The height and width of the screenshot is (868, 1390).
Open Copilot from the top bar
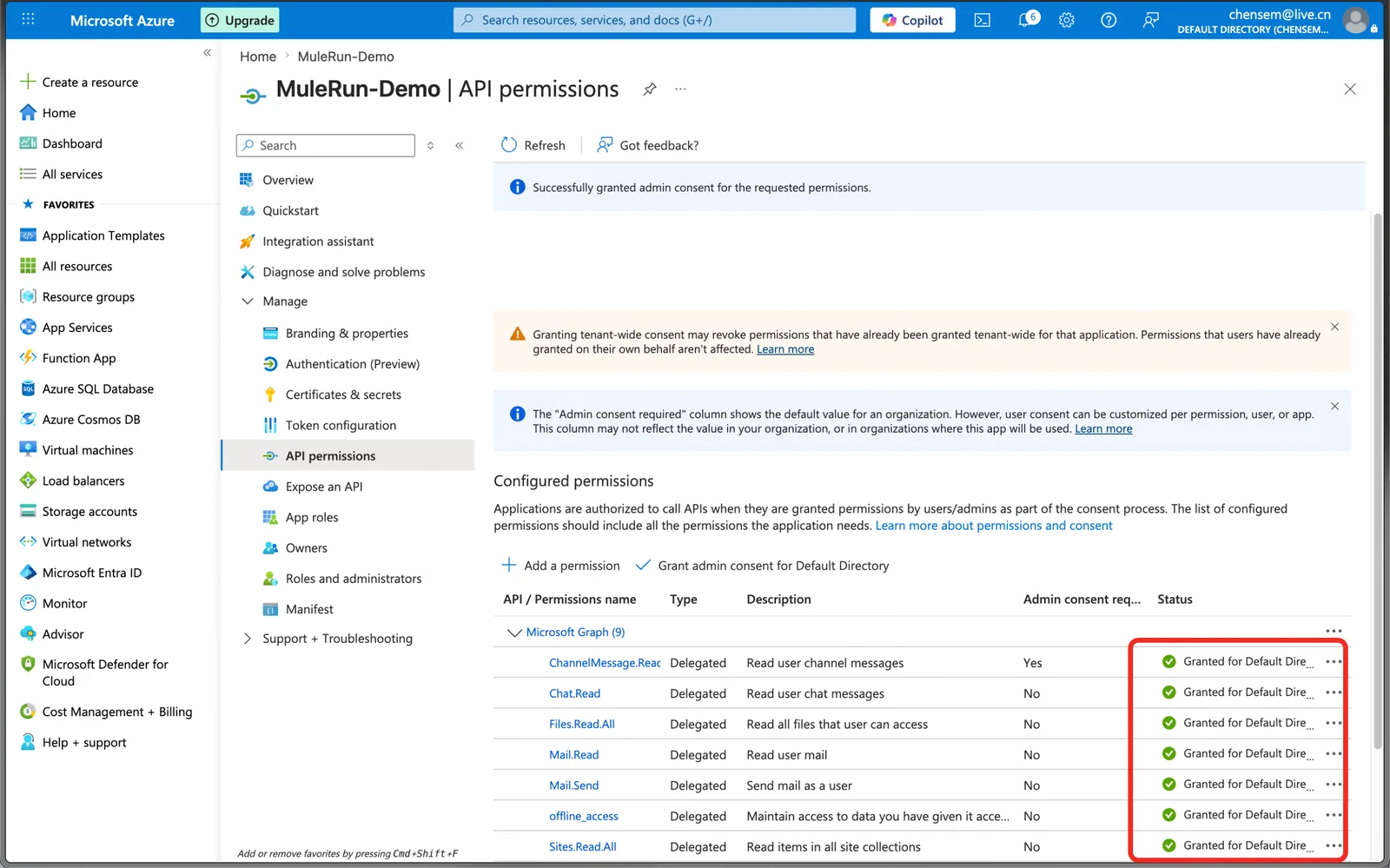pos(912,20)
